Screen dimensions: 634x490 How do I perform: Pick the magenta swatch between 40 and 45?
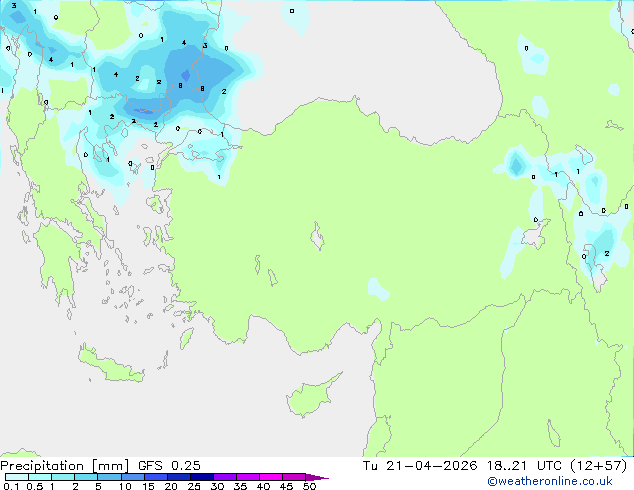[x=271, y=477]
